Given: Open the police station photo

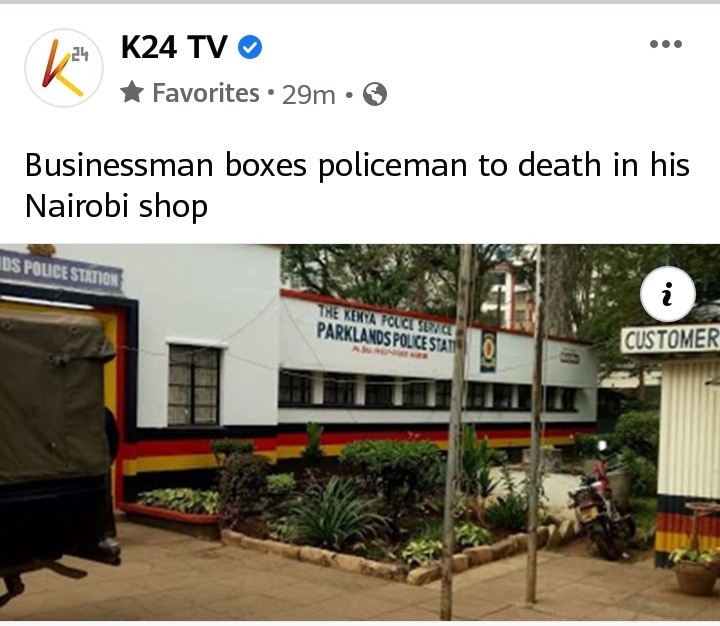Looking at the screenshot, I should point(360,432).
